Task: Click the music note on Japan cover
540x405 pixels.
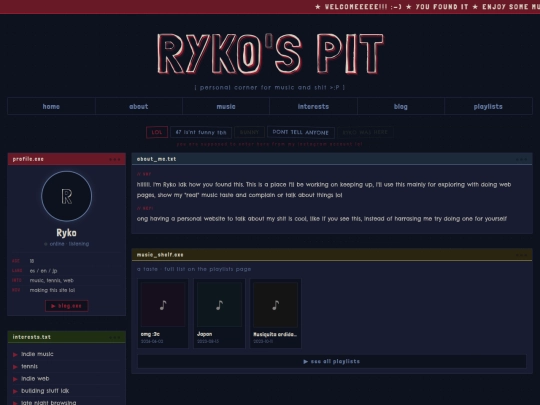Action: [x=219, y=305]
